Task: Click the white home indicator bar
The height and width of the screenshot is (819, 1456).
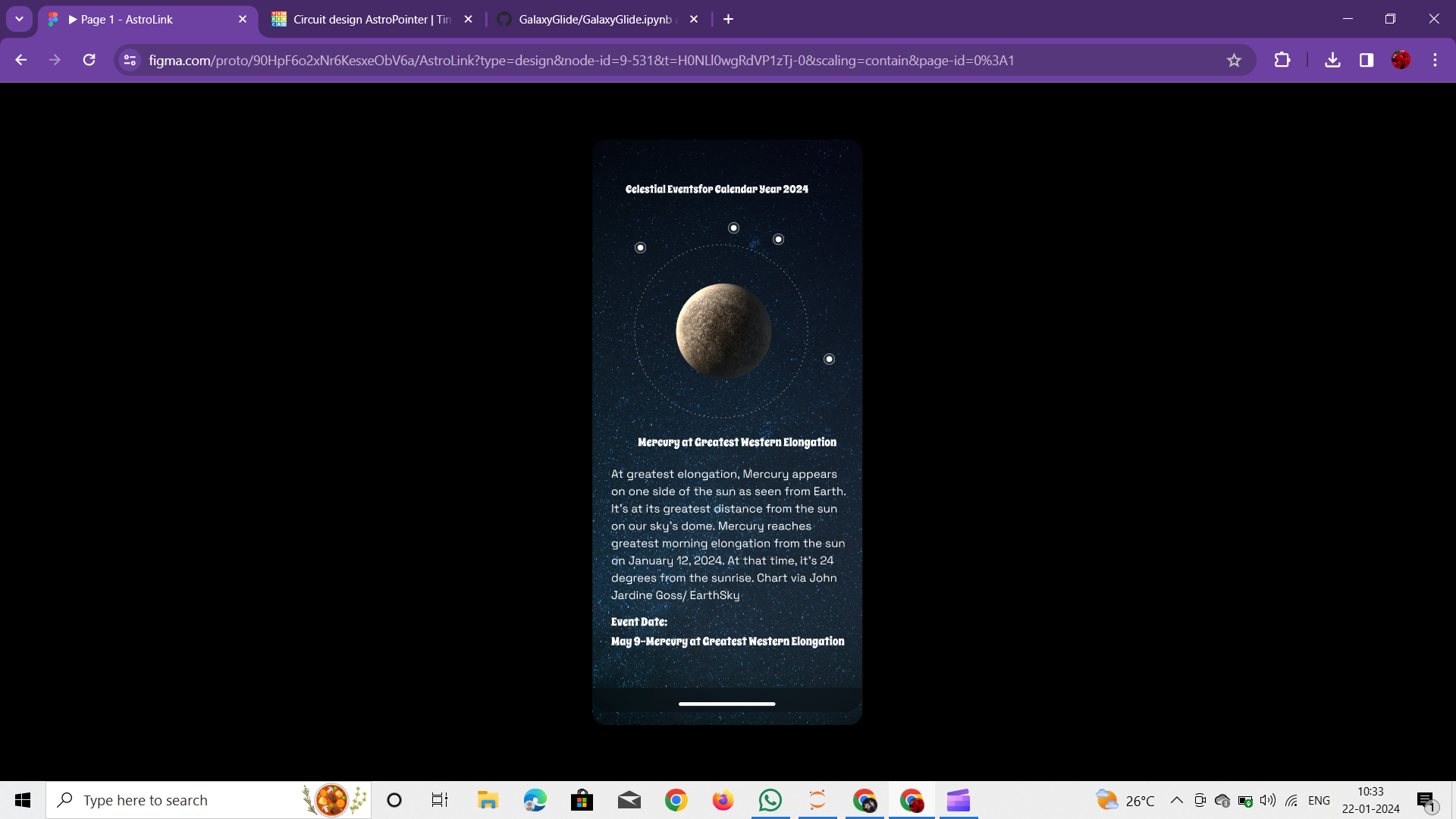Action: [x=726, y=704]
